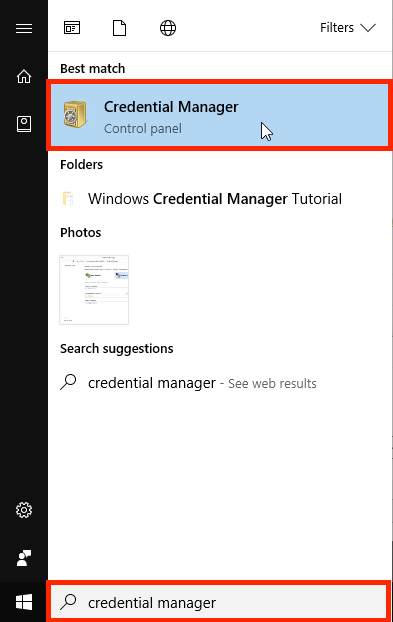Open Credential Manager control panel result
This screenshot has width=393, height=622.
point(219,115)
